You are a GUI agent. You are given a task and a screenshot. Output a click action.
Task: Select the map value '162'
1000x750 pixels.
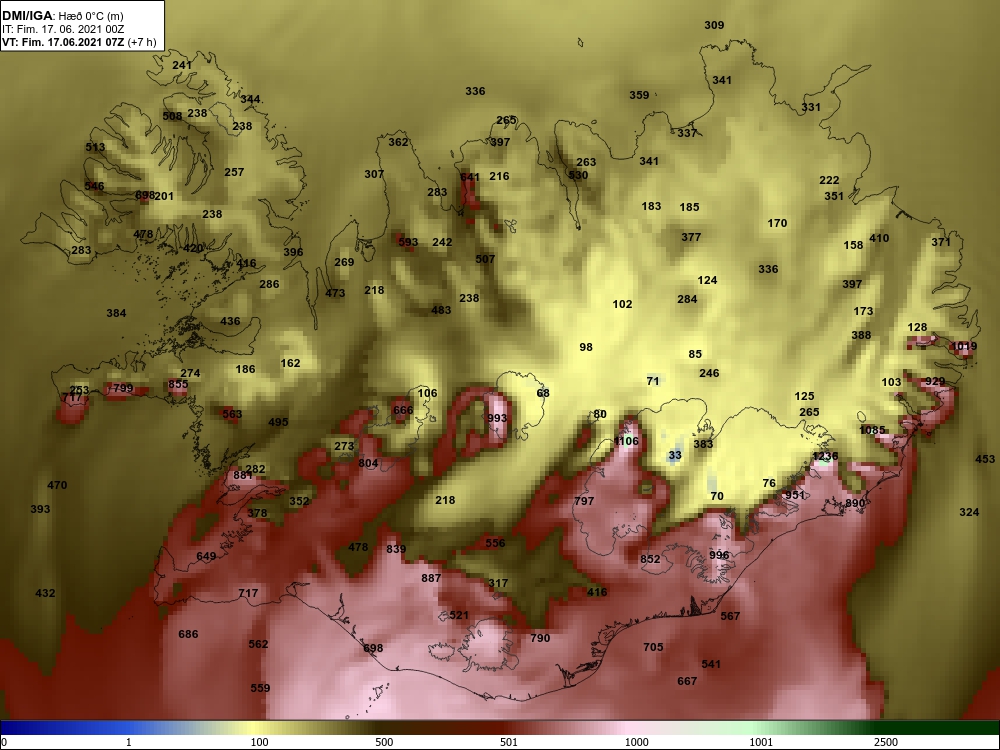290,363
